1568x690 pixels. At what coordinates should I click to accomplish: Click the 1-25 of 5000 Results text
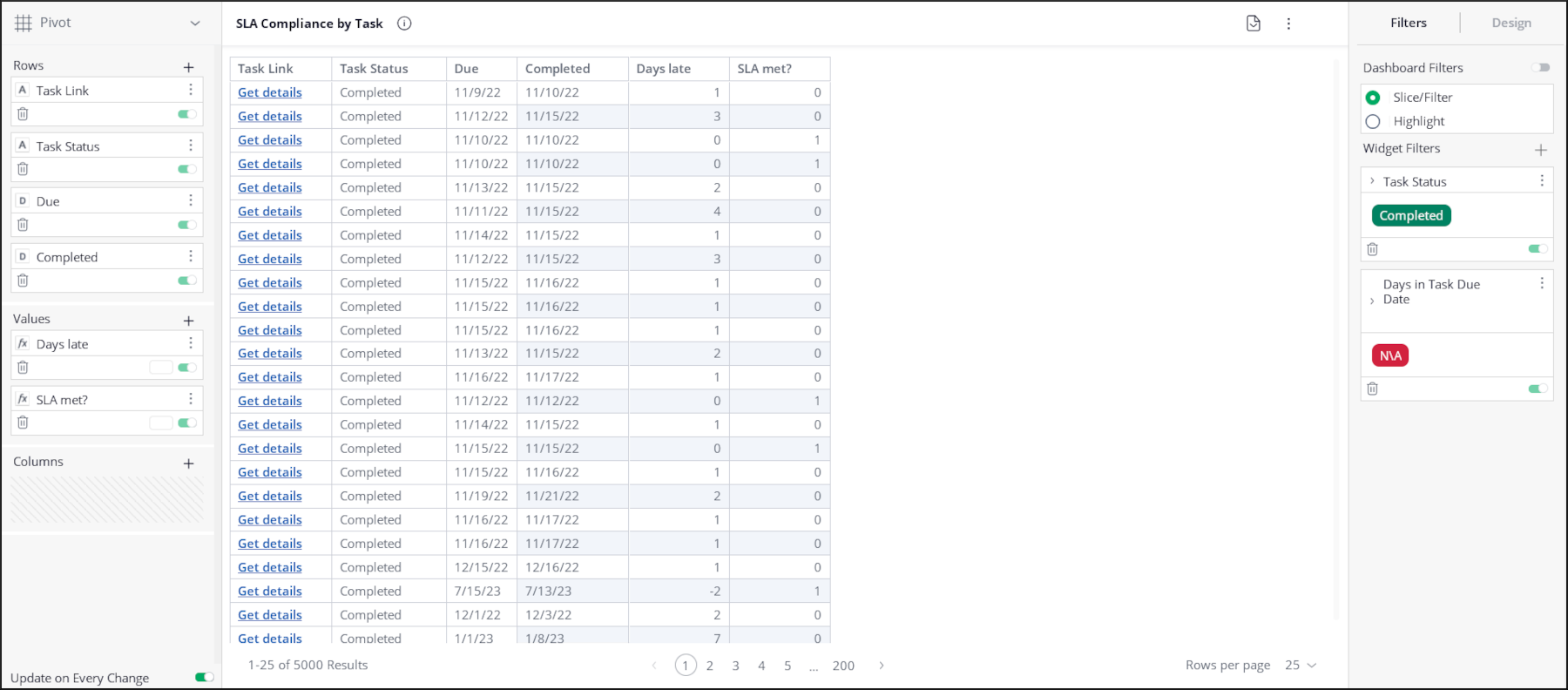(x=308, y=665)
